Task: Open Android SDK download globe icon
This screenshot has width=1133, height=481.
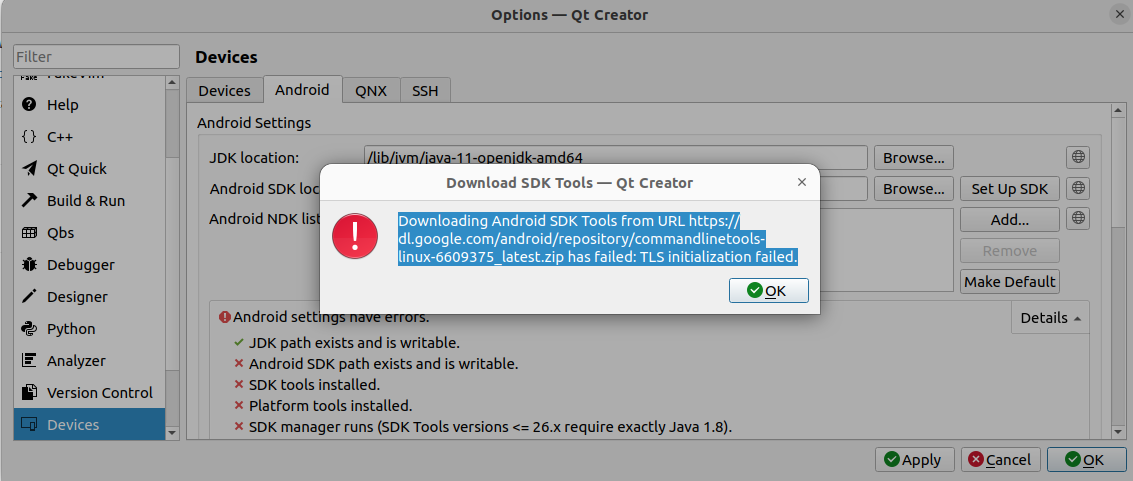Action: [1077, 188]
